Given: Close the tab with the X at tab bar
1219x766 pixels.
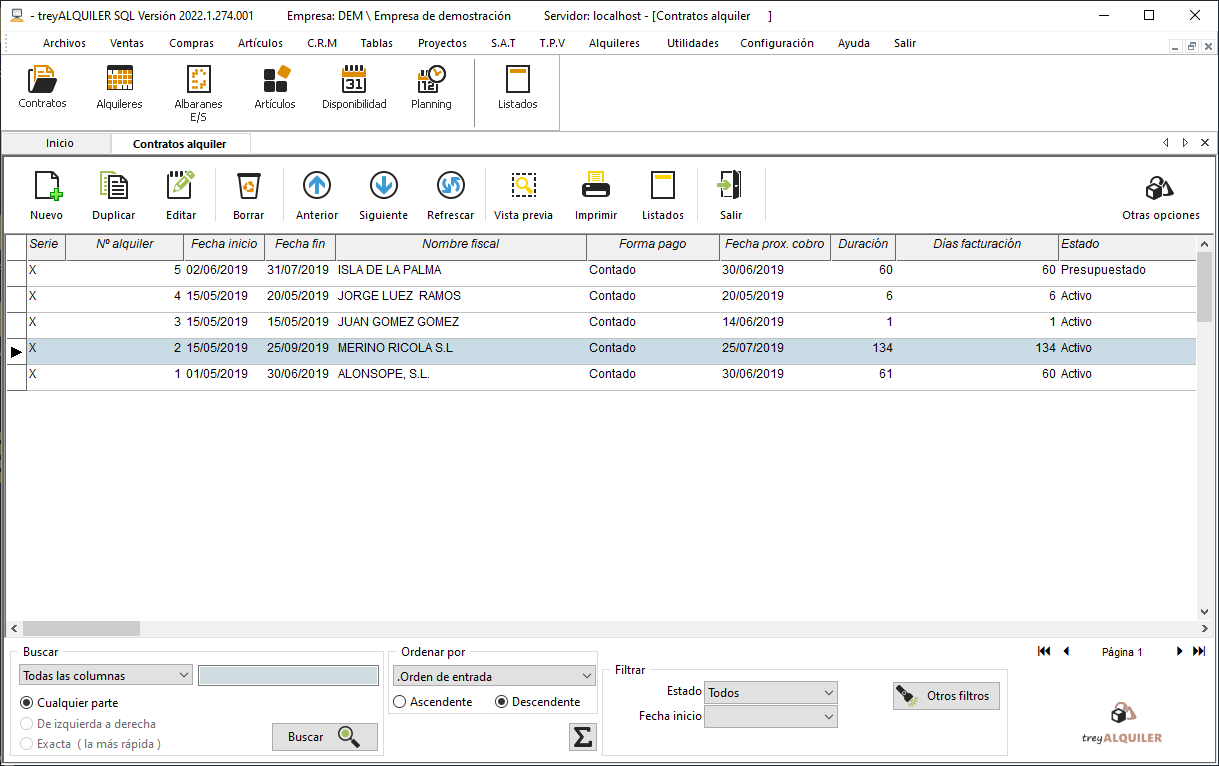Looking at the screenshot, I should coord(1204,143).
